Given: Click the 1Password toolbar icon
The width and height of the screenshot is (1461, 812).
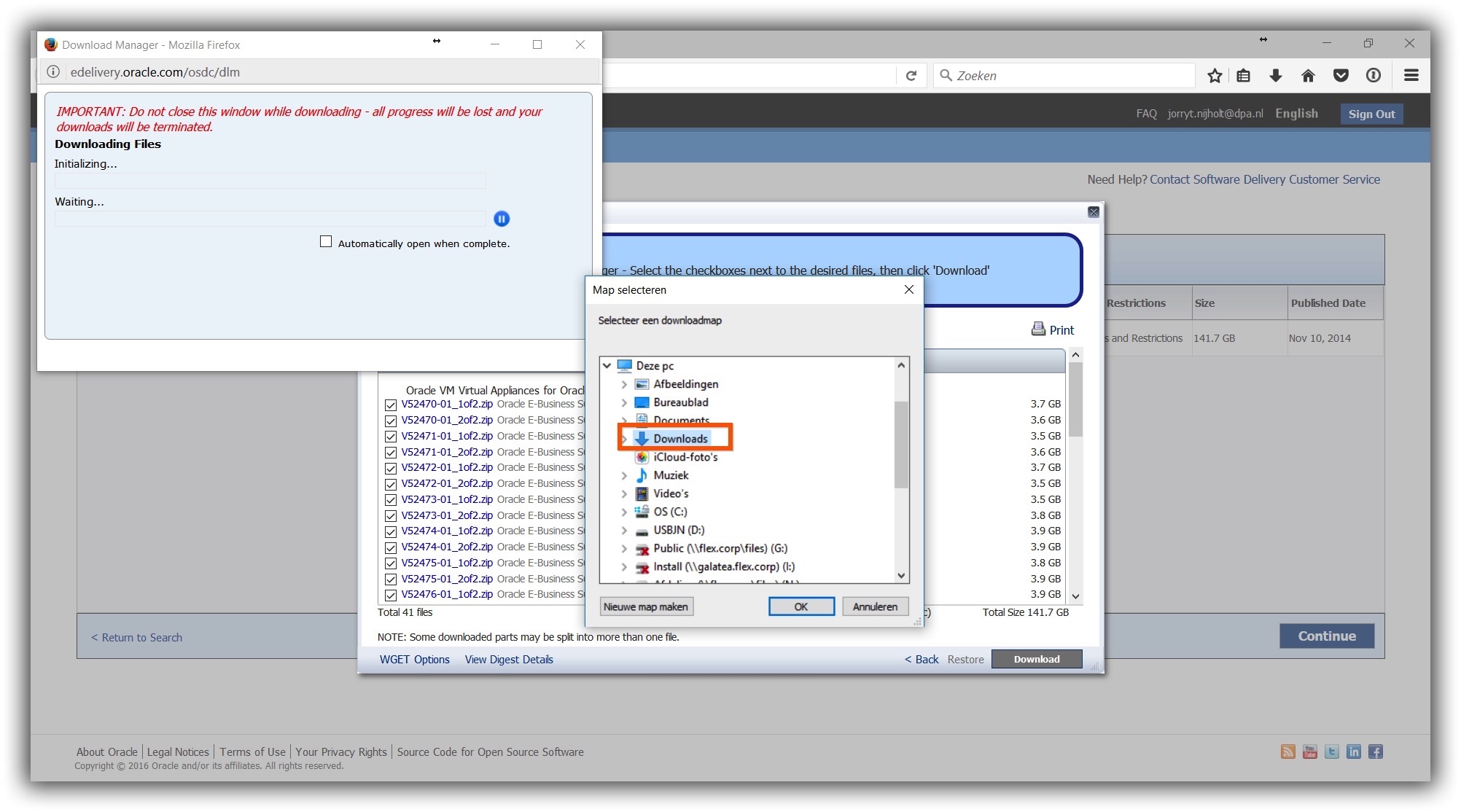Looking at the screenshot, I should (1374, 75).
